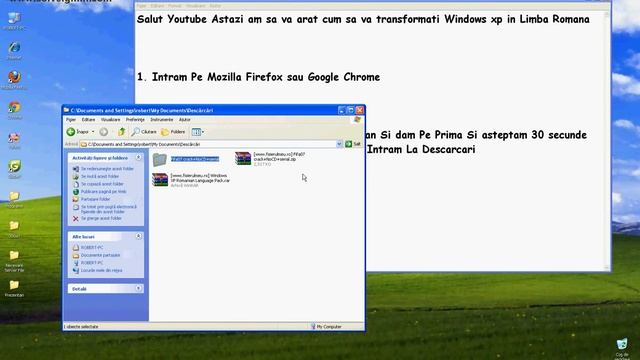This screenshot has height=360, width=640.
Task: Maximize the Descărcări Explorer window
Action: pyautogui.click(x=351, y=110)
